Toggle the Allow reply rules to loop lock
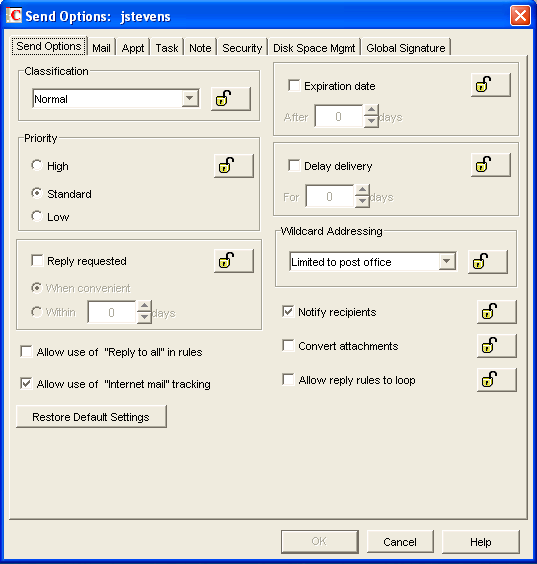The width and height of the screenshot is (537, 564). coord(497,379)
